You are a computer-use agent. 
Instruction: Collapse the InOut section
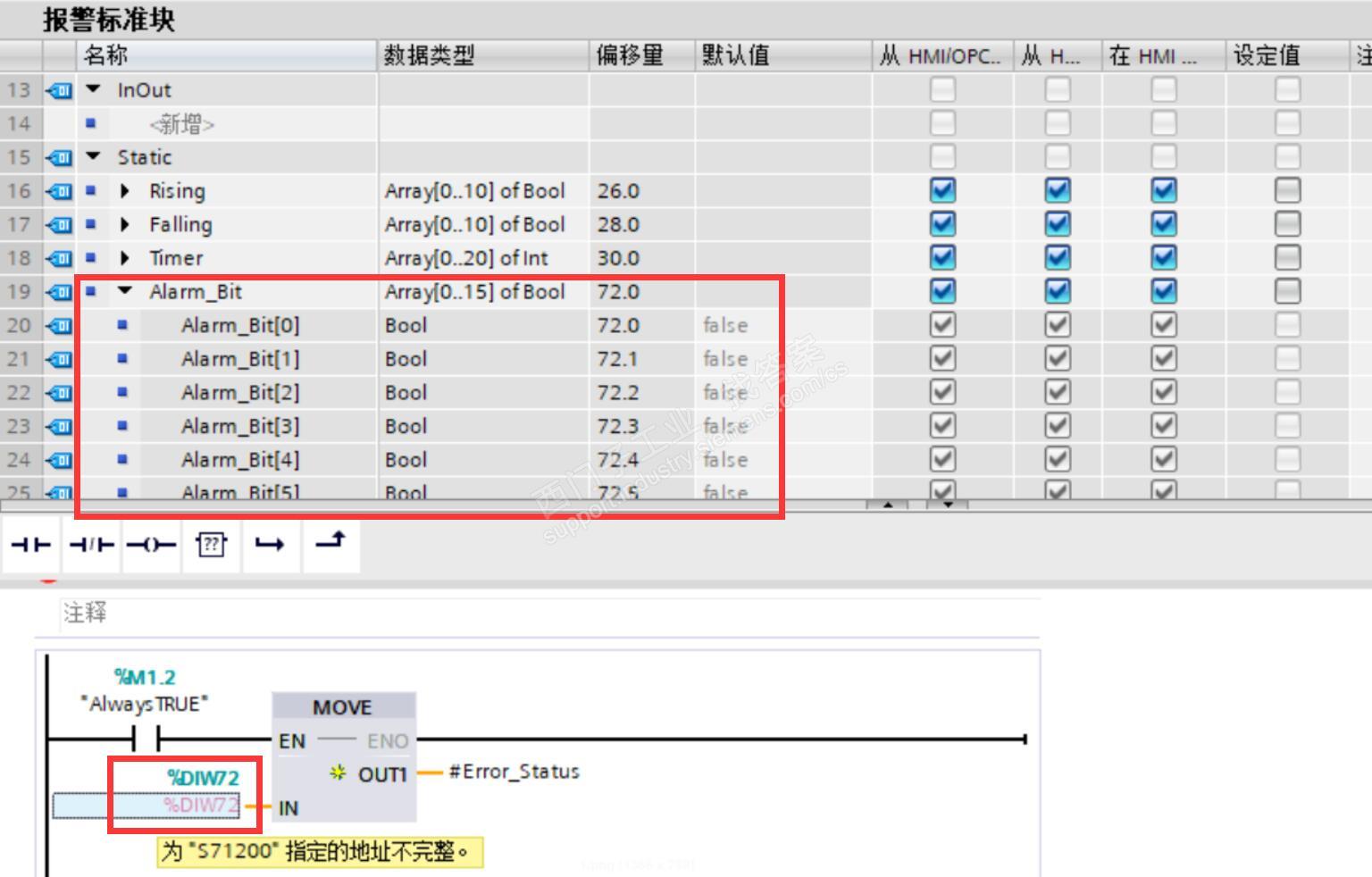point(93,89)
